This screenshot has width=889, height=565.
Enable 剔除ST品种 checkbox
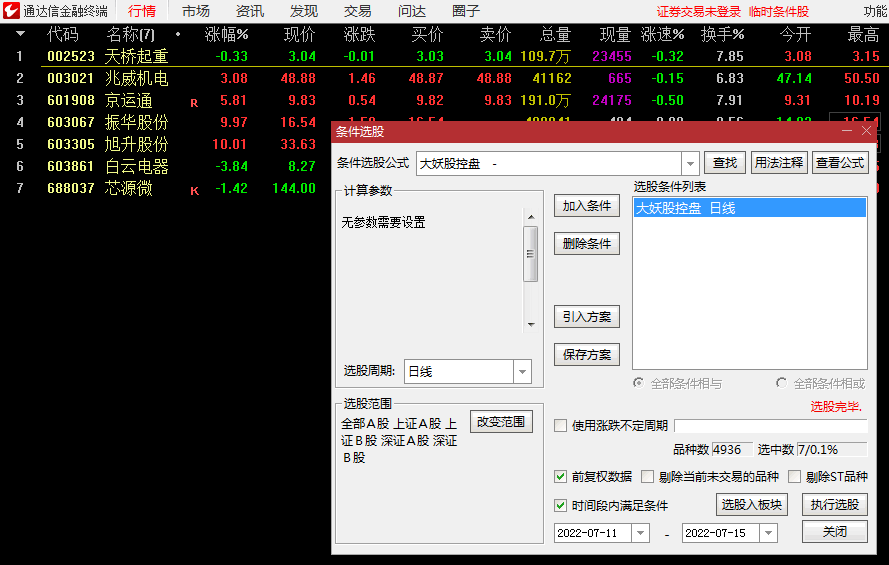[x=794, y=477]
